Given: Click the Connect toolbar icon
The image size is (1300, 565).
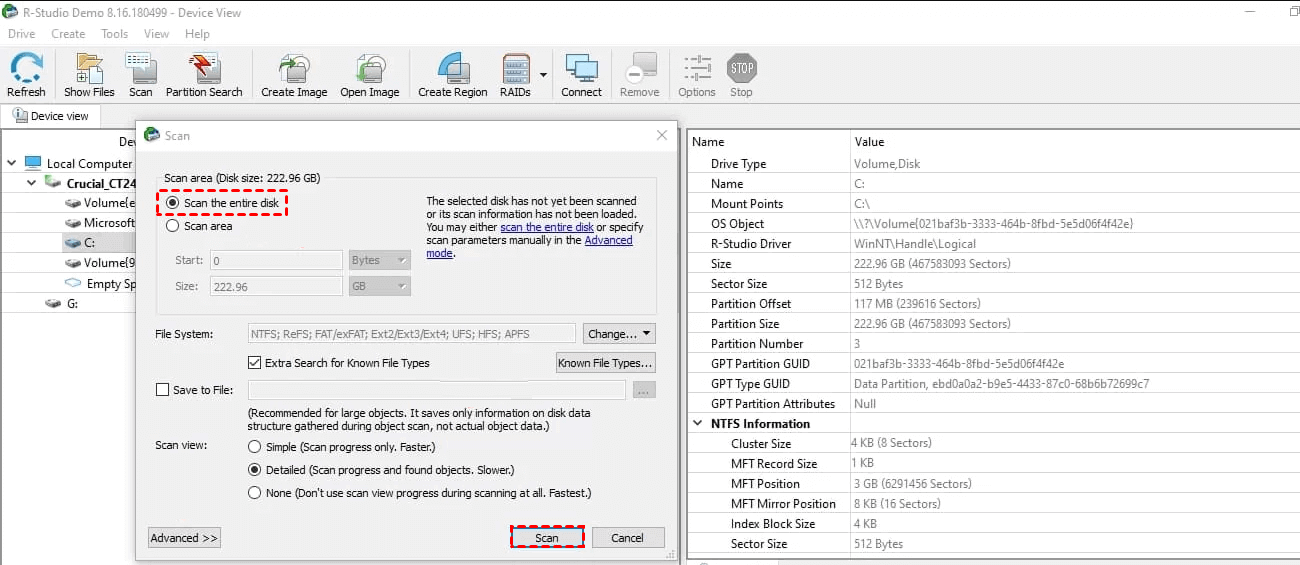Looking at the screenshot, I should 581,75.
